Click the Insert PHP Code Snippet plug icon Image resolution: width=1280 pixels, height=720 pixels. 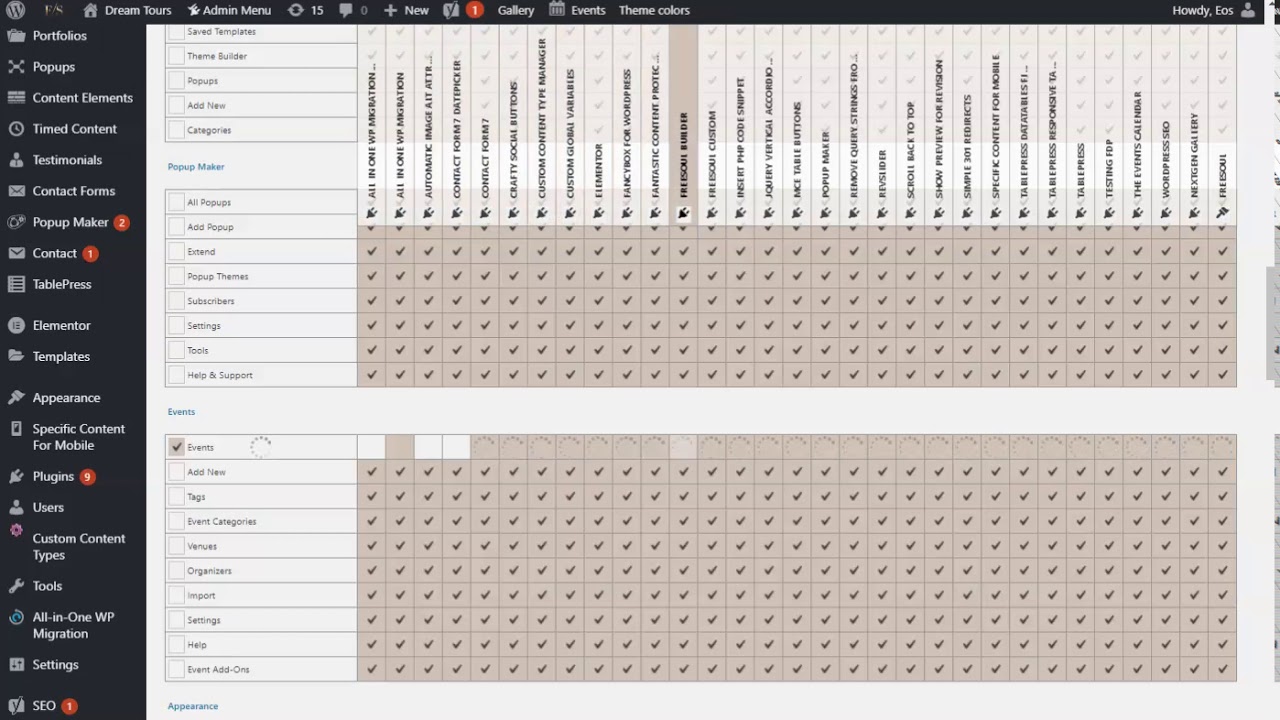[740, 213]
